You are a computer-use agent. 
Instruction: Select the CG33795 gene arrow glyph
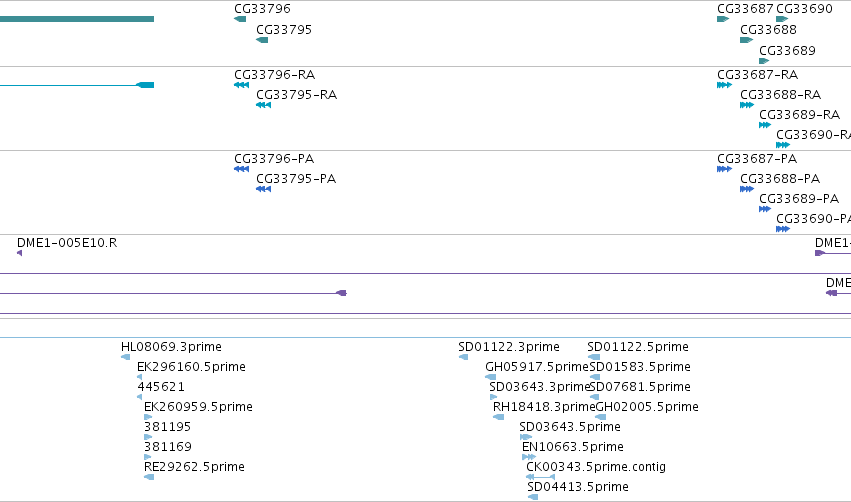pyautogui.click(x=262, y=40)
